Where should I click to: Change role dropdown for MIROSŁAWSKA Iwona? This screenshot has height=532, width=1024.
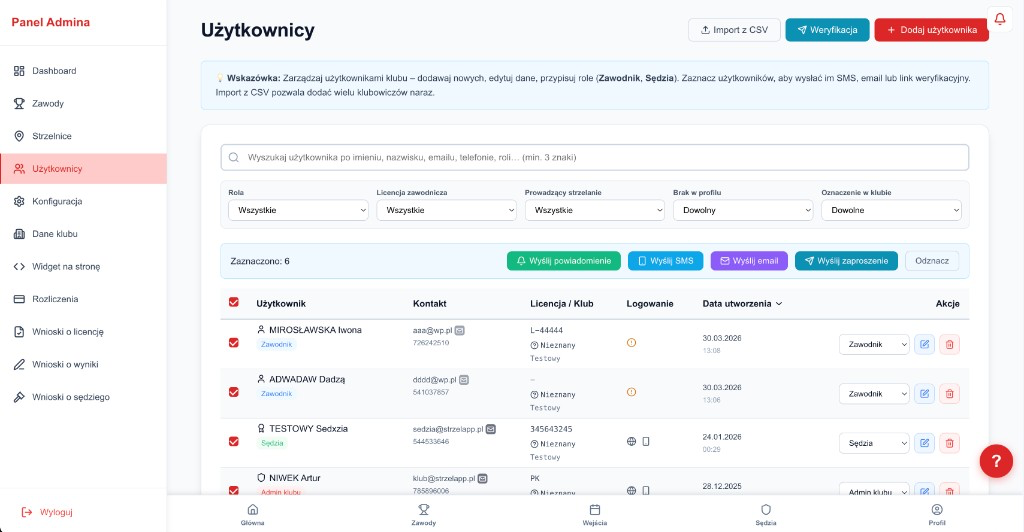(874, 344)
